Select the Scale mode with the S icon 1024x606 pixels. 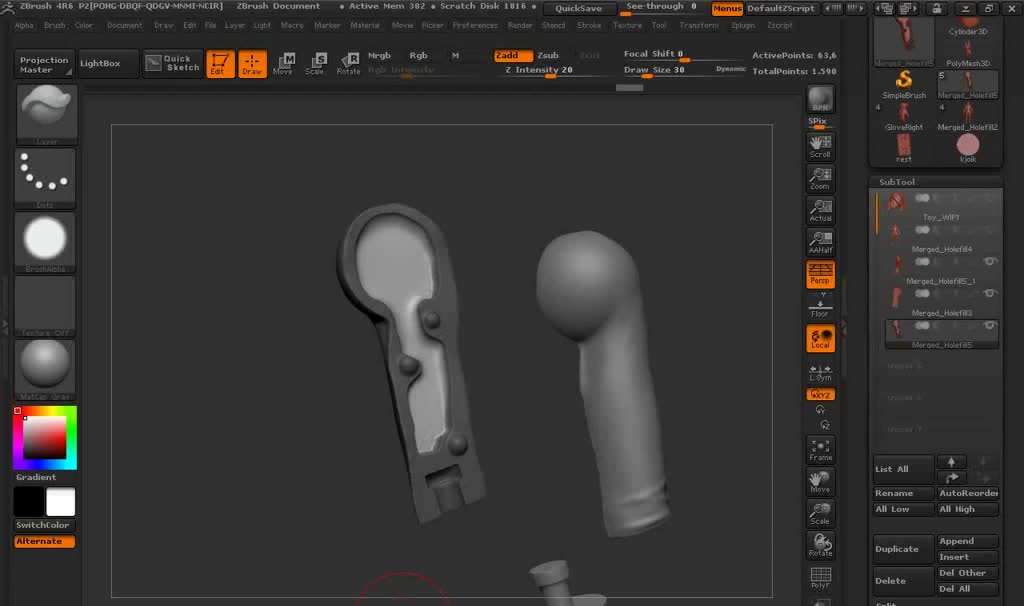315,64
